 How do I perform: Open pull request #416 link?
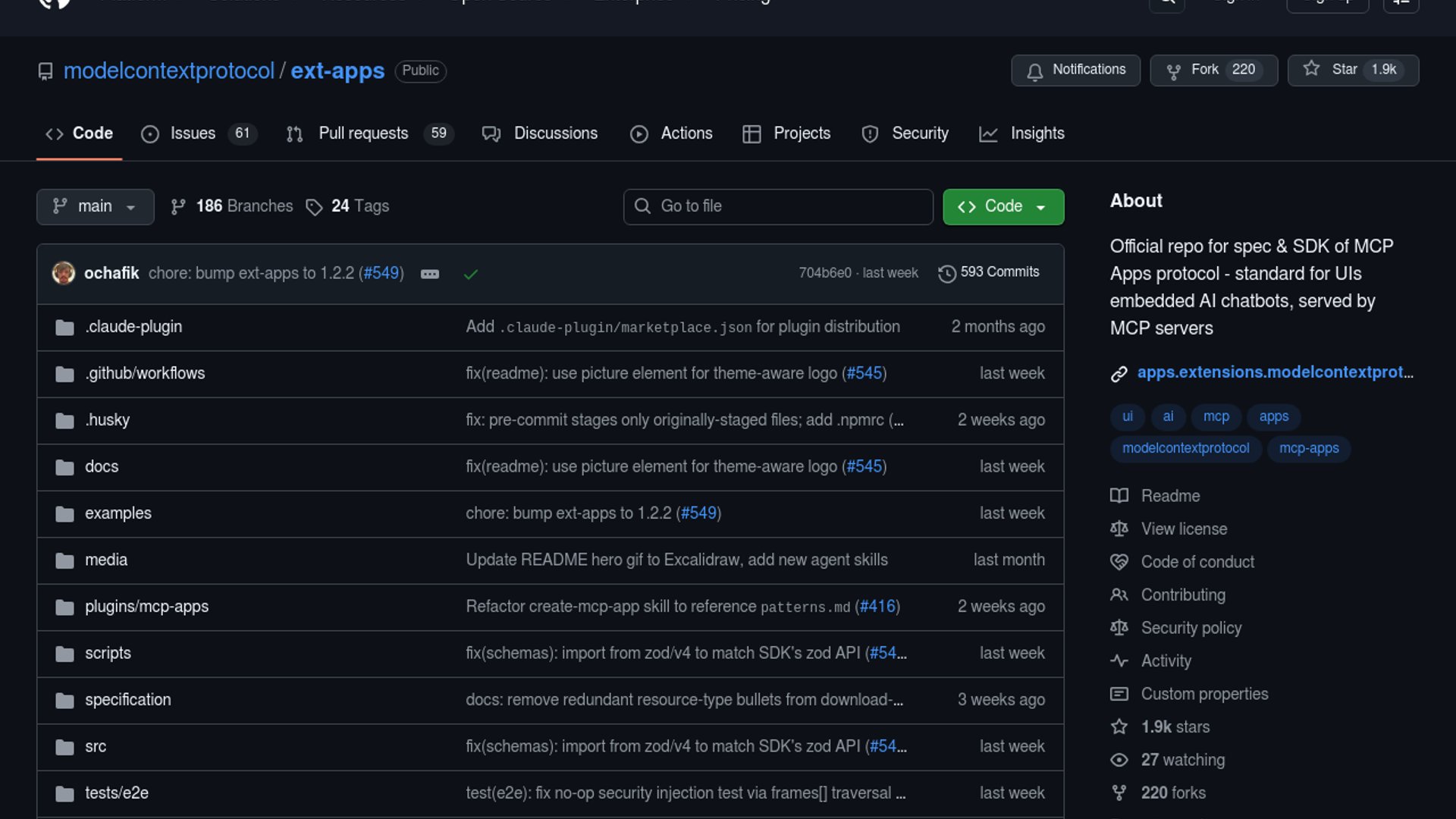tap(877, 607)
